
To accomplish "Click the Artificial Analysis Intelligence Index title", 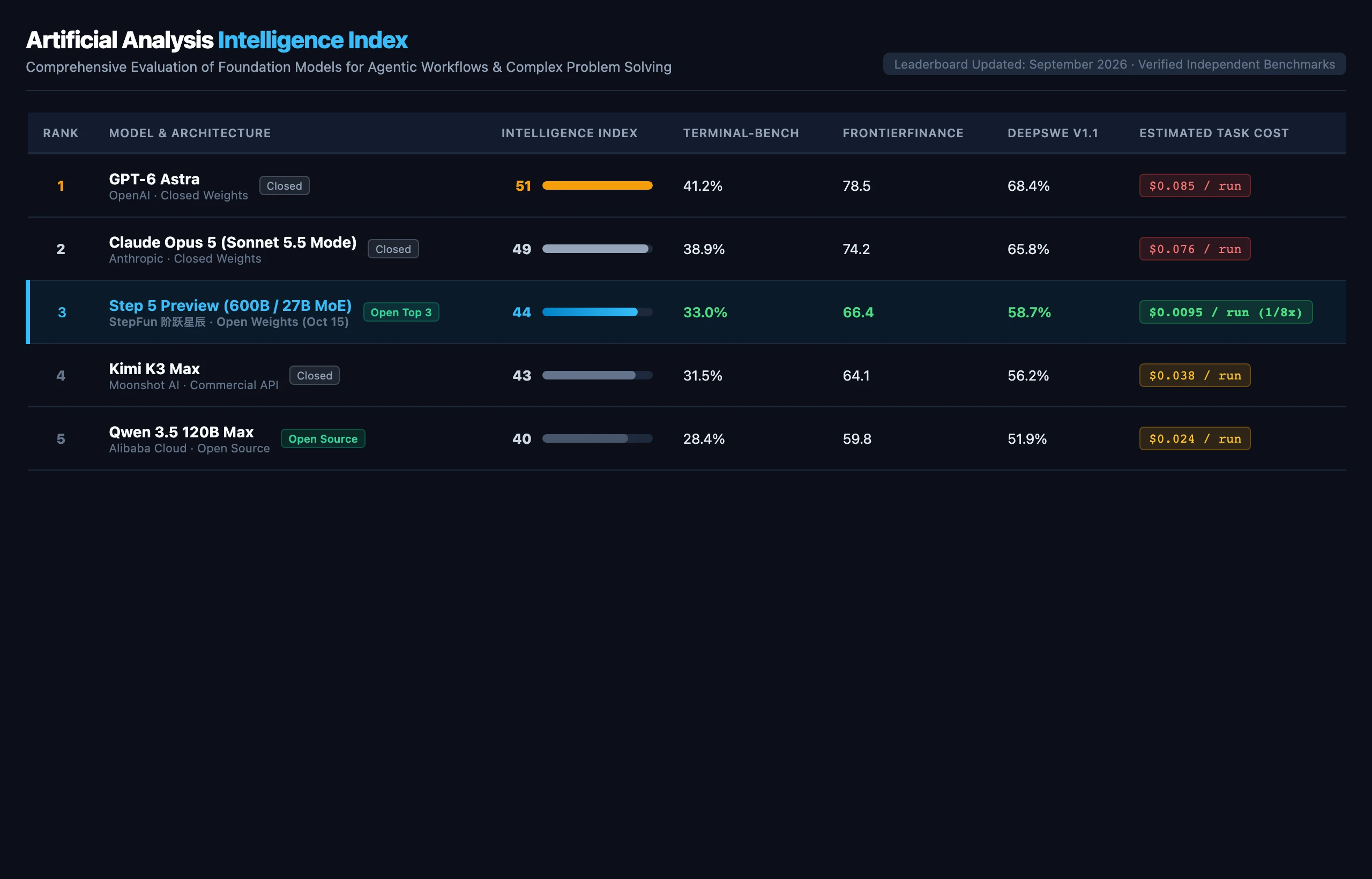I will (x=217, y=40).
